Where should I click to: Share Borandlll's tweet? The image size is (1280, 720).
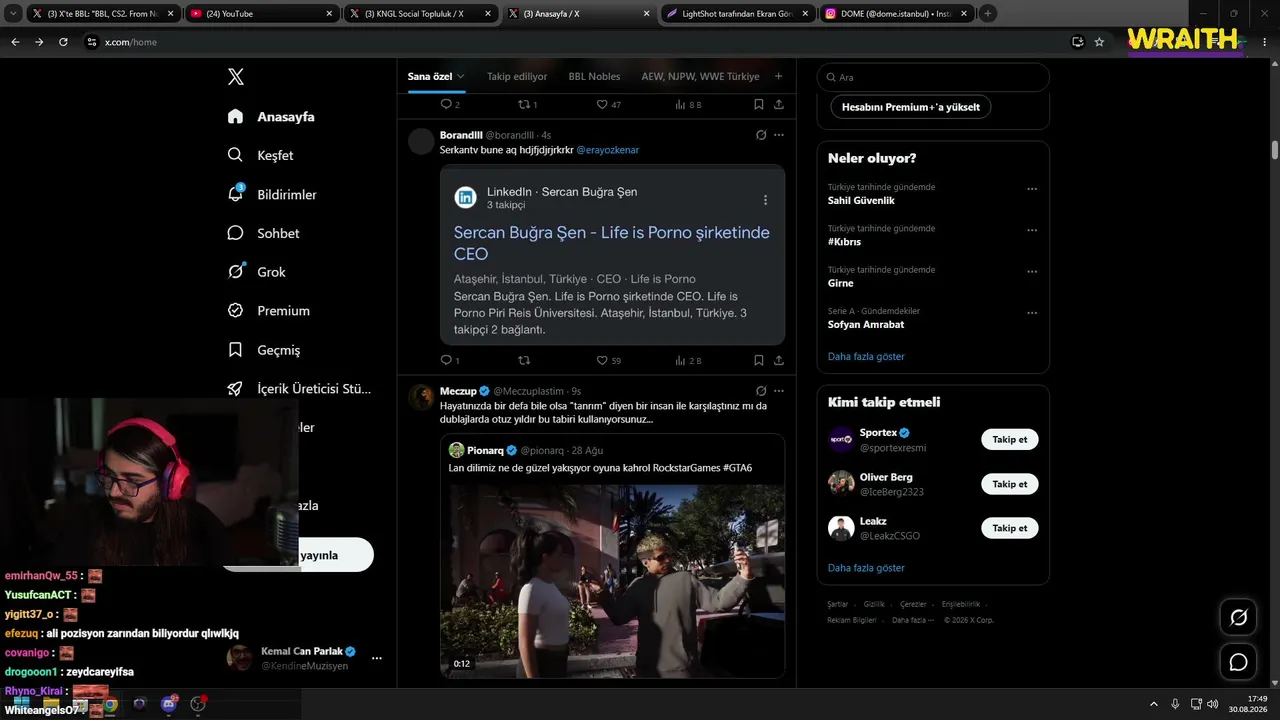coord(778,360)
